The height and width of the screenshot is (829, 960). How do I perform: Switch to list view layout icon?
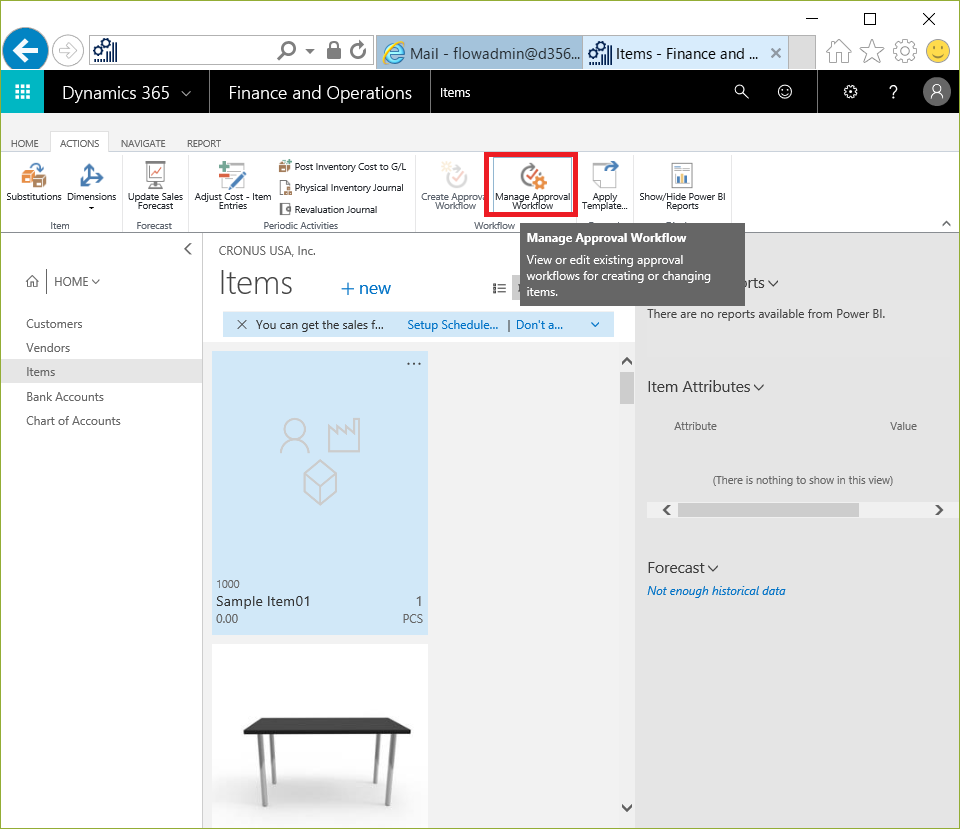tap(500, 288)
